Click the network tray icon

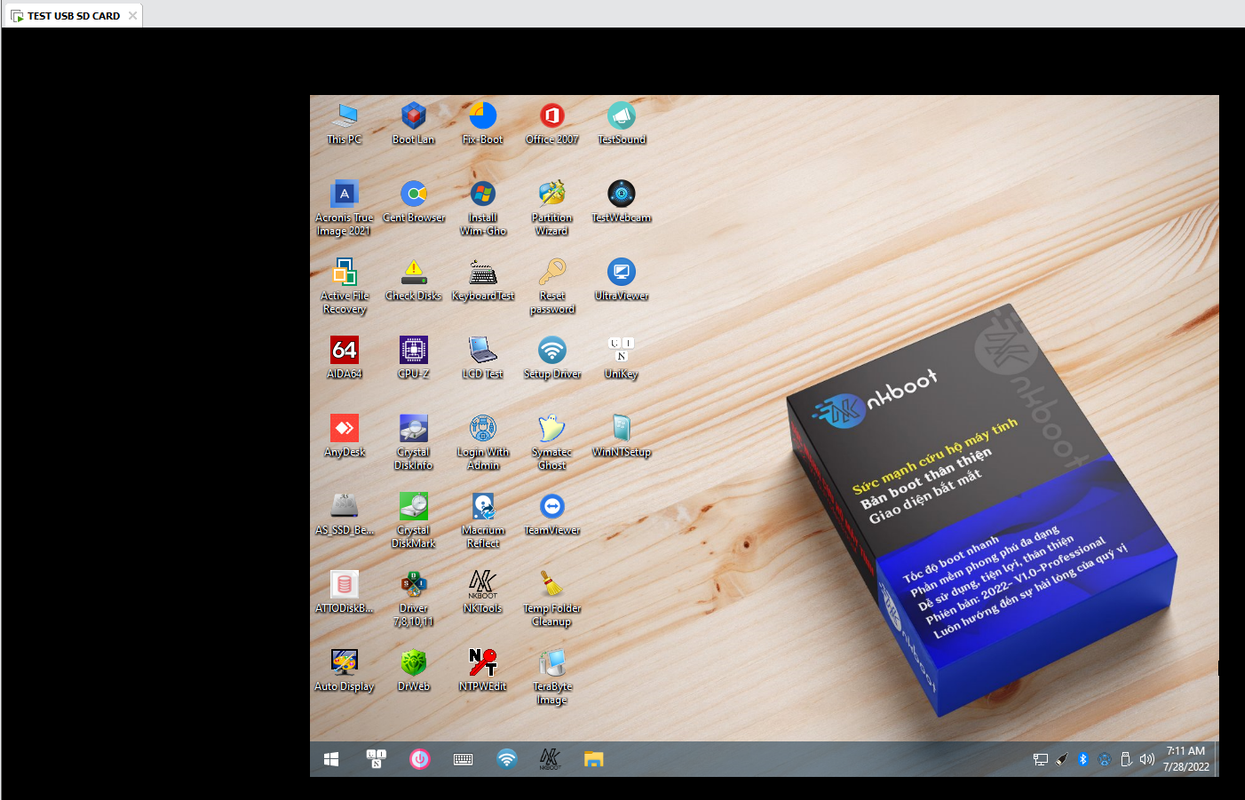pyautogui.click(x=1040, y=759)
